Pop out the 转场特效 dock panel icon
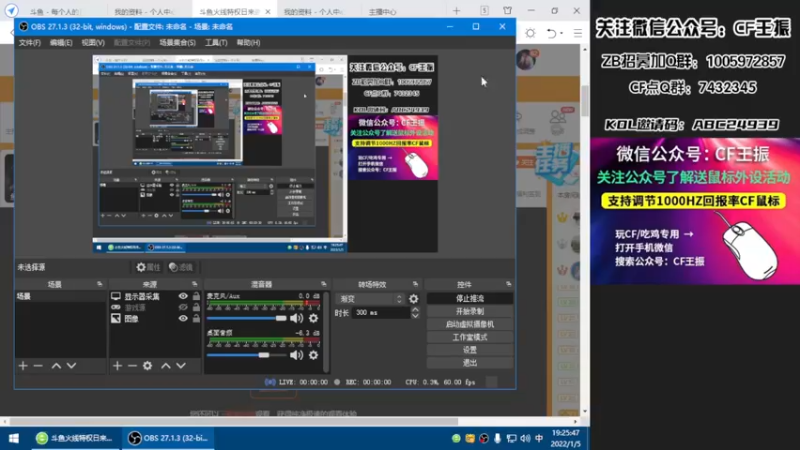 coord(415,284)
